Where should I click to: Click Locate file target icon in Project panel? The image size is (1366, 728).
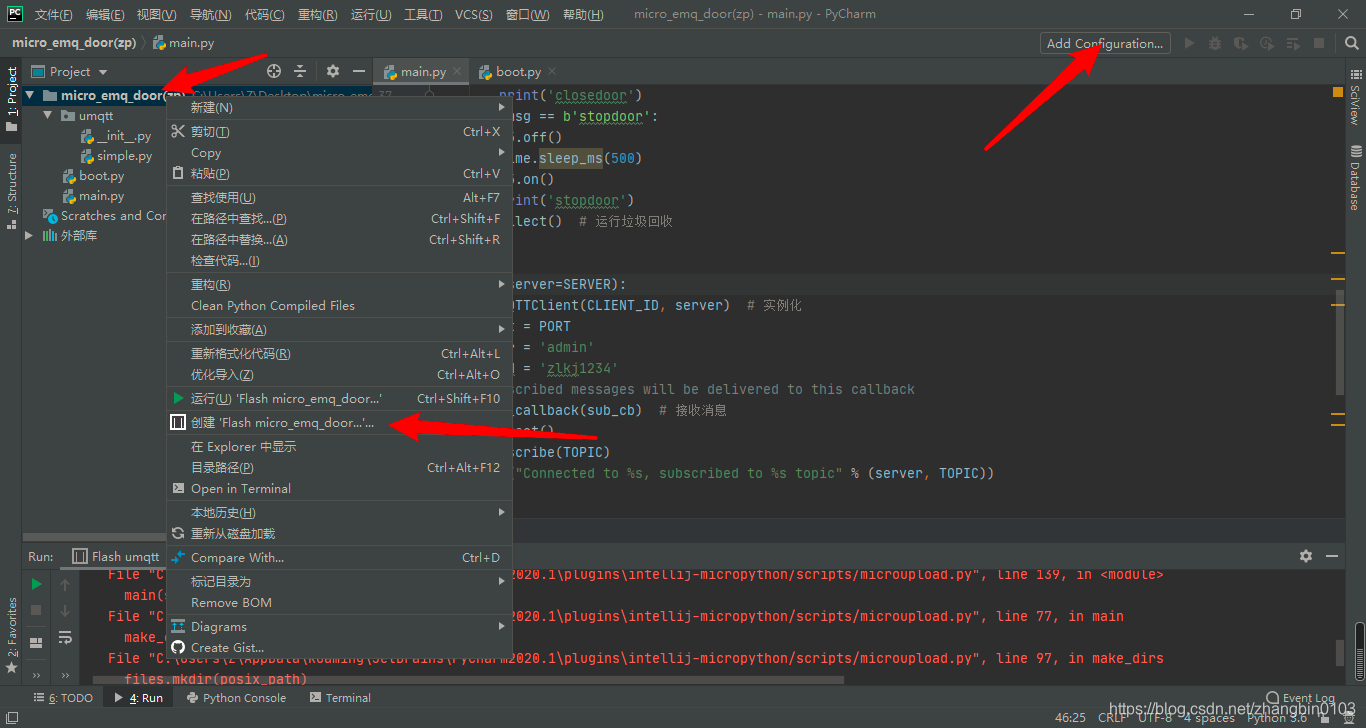click(274, 71)
